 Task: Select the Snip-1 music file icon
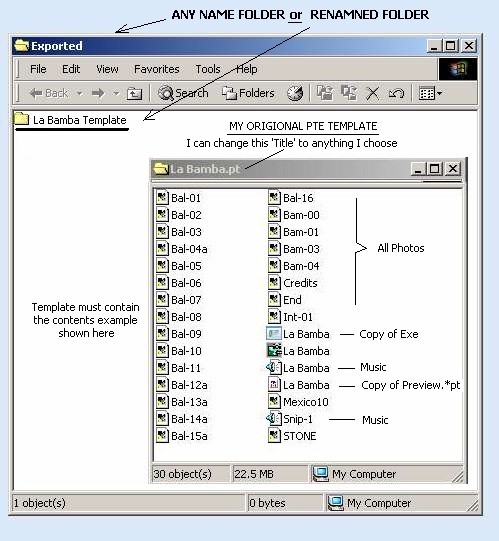[274, 419]
